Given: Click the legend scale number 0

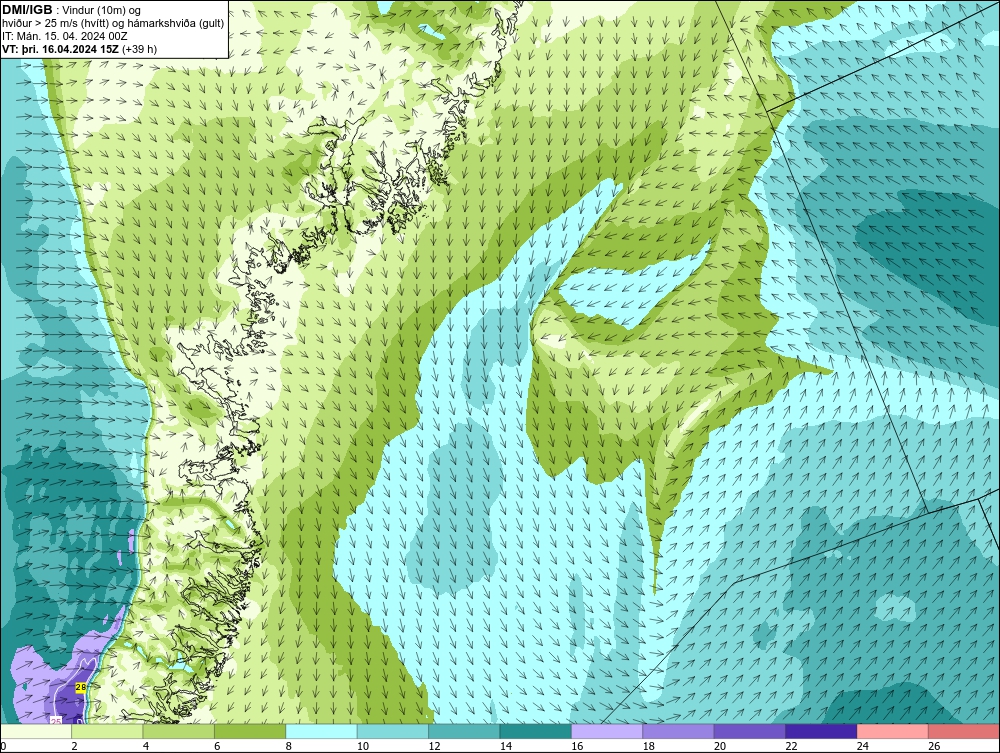Looking at the screenshot, I should point(3,746).
